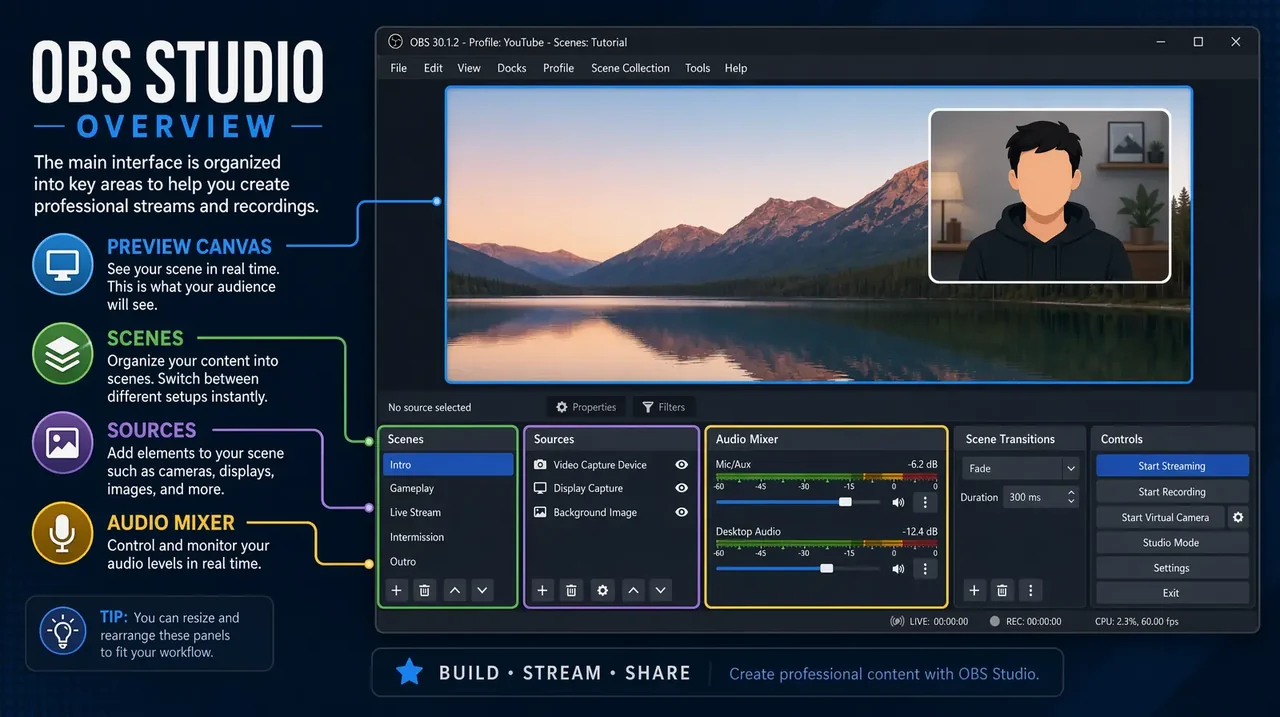This screenshot has width=1280, height=717.
Task: Toggle Studio Mode in Controls
Action: [x=1172, y=542]
